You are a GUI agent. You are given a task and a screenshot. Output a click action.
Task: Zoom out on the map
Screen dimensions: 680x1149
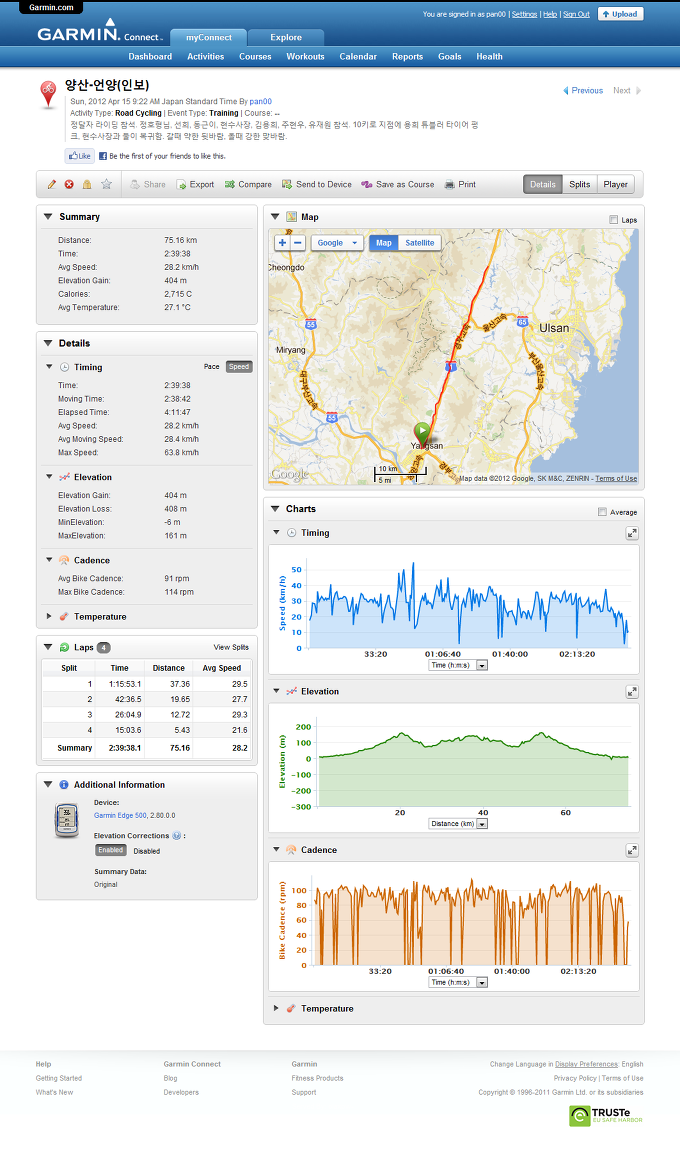298,243
